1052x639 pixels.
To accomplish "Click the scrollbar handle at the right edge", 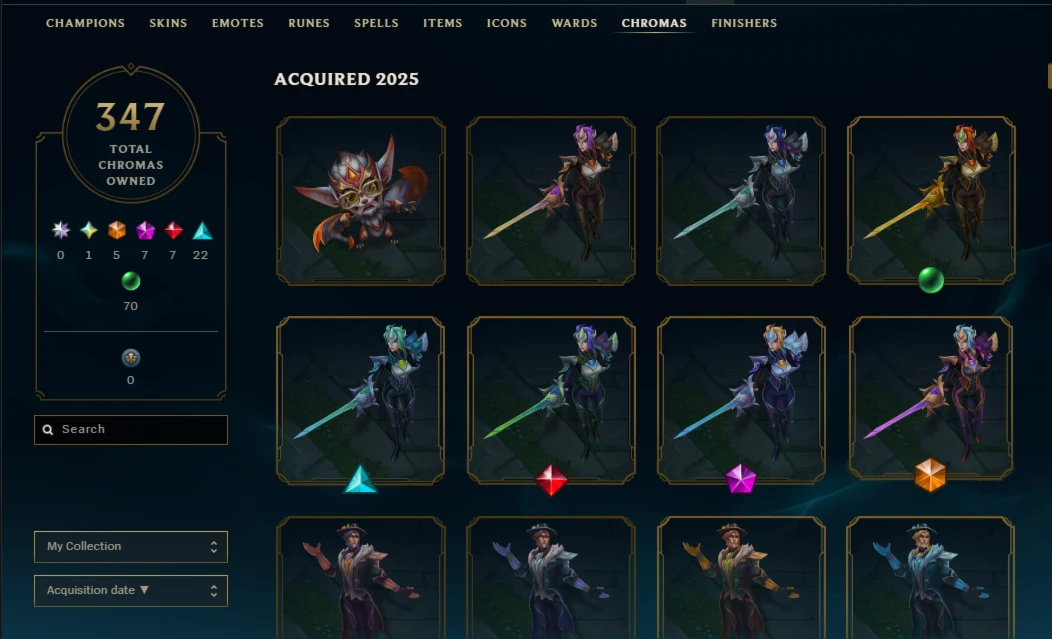I will tap(1049, 76).
